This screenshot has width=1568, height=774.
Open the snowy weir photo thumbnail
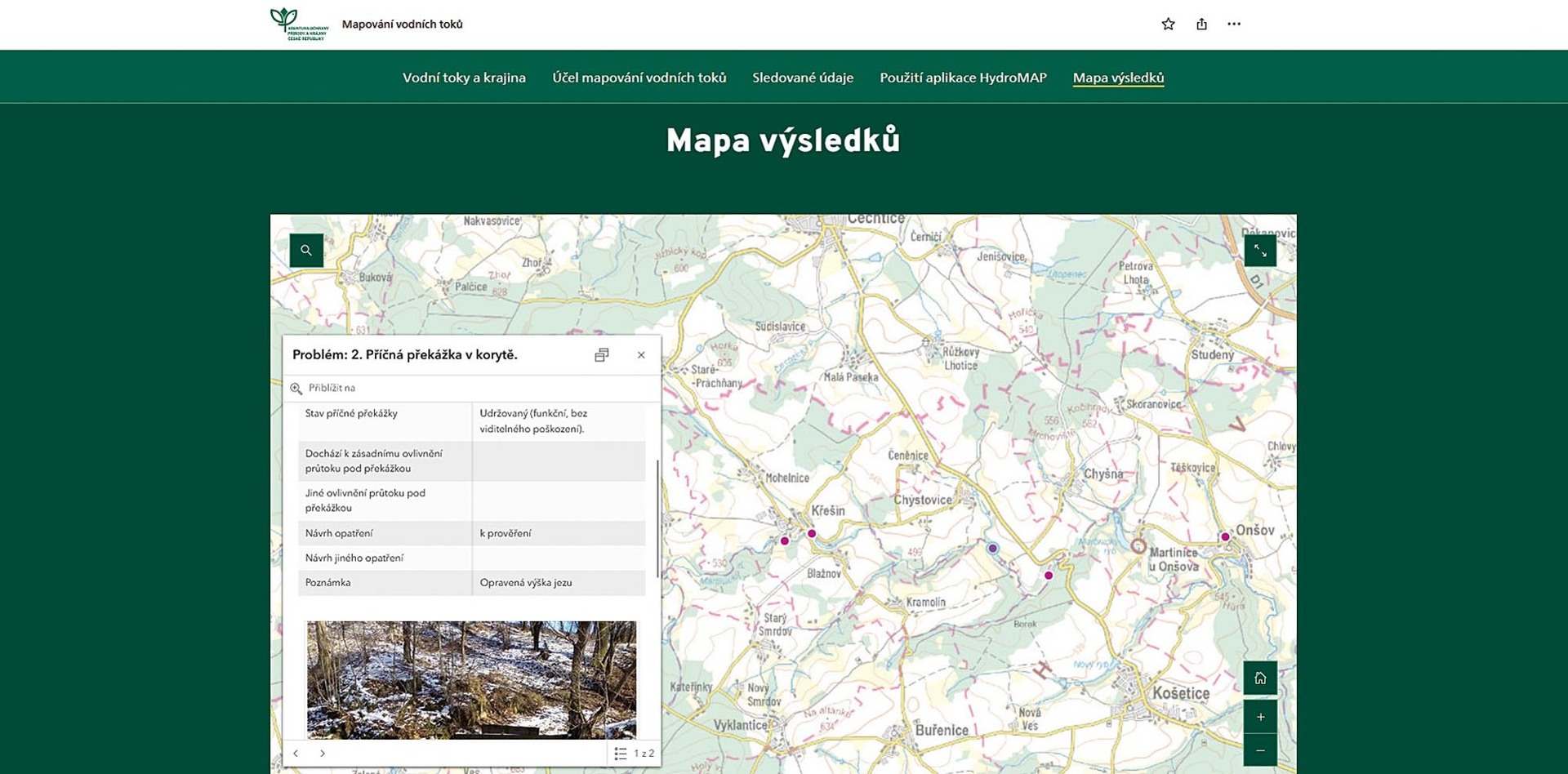pos(471,679)
